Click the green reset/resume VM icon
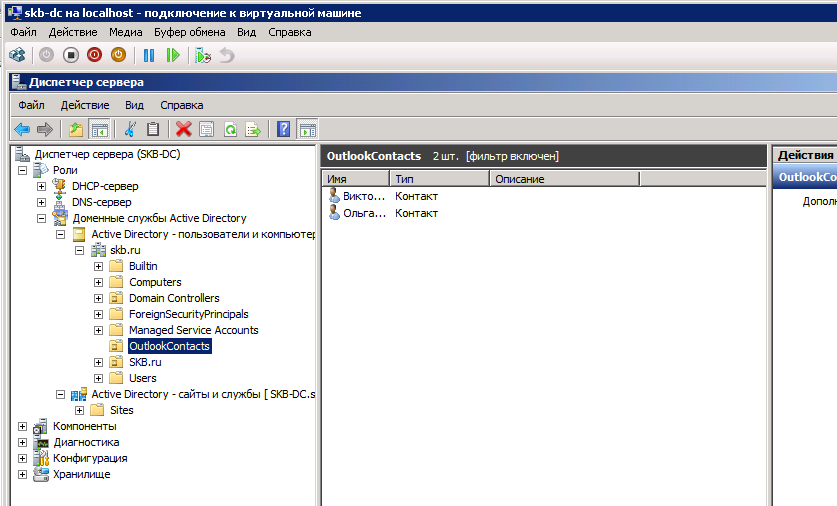837x506 pixels. (x=173, y=55)
